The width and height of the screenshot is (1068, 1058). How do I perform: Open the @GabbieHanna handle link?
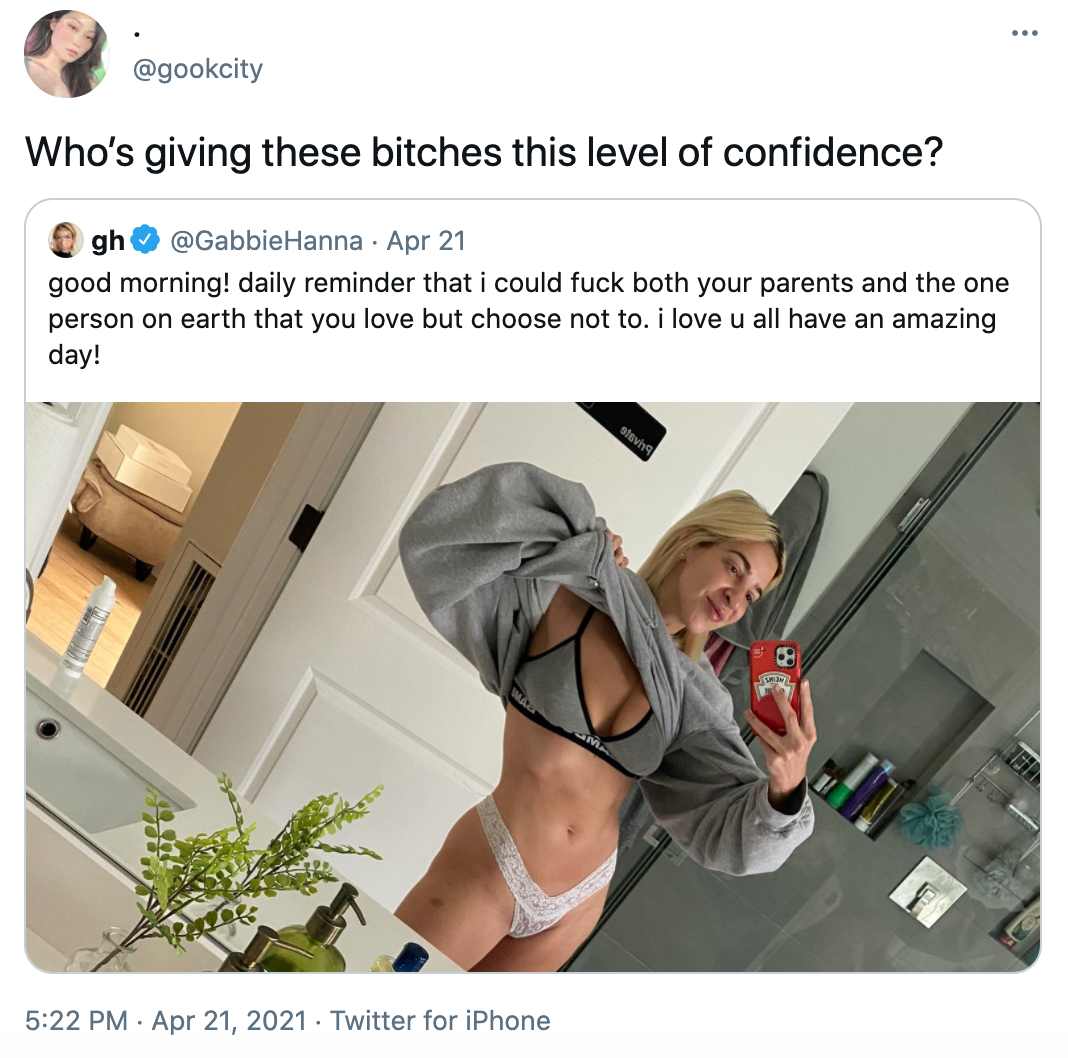tap(266, 240)
